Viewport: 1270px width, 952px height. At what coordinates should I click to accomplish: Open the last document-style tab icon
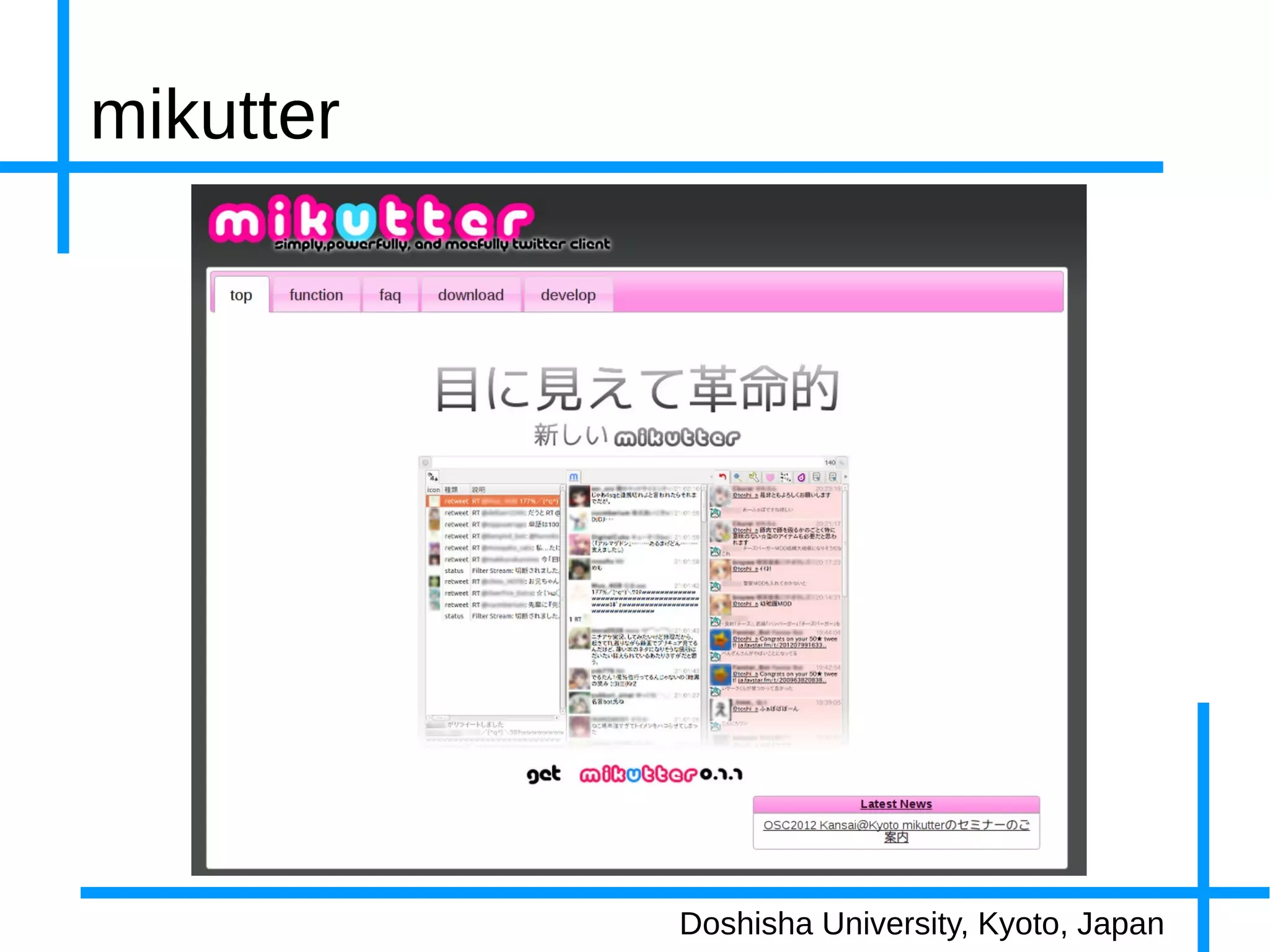click(x=833, y=477)
